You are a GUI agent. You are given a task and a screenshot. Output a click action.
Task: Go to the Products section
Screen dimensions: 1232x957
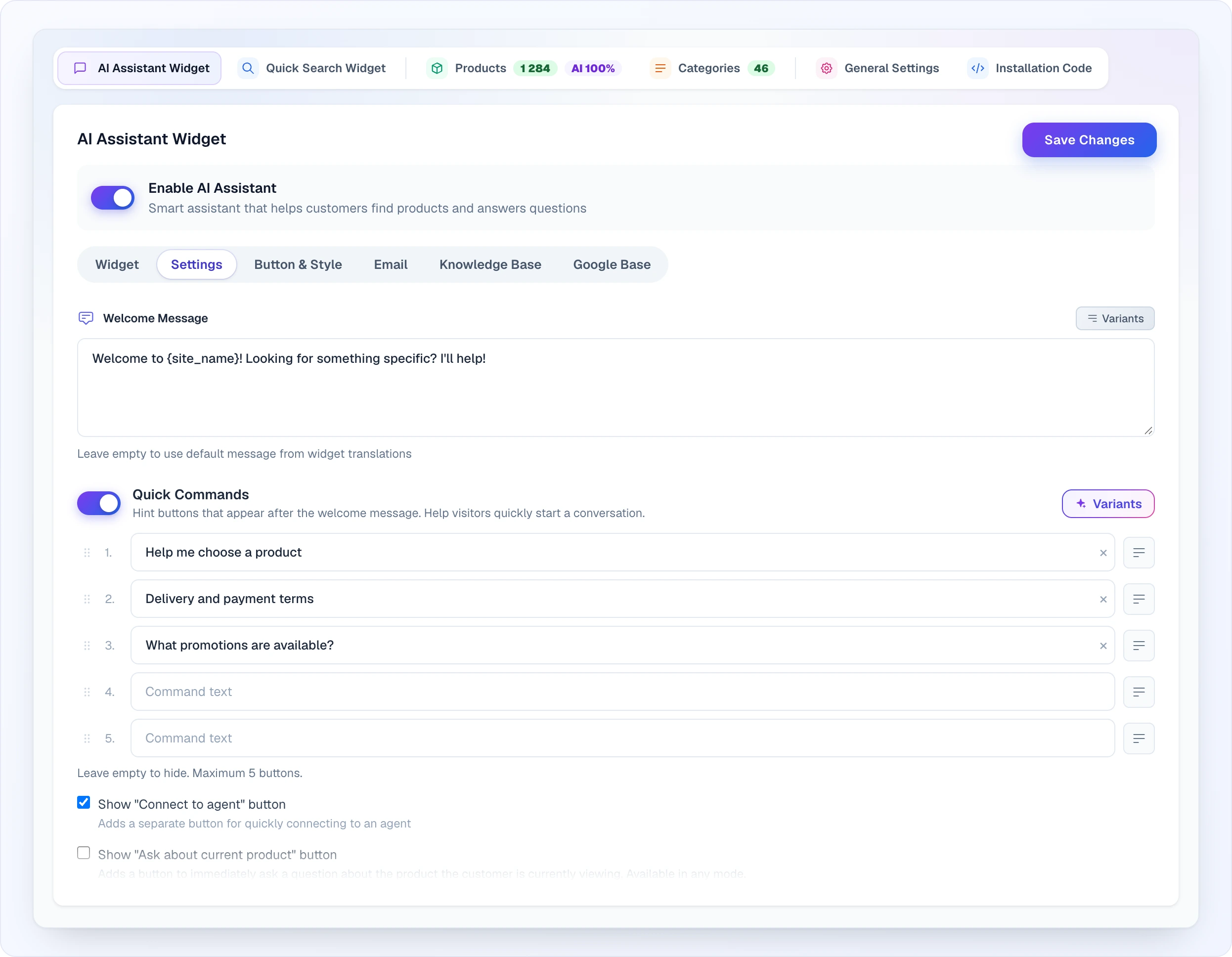[466, 68]
